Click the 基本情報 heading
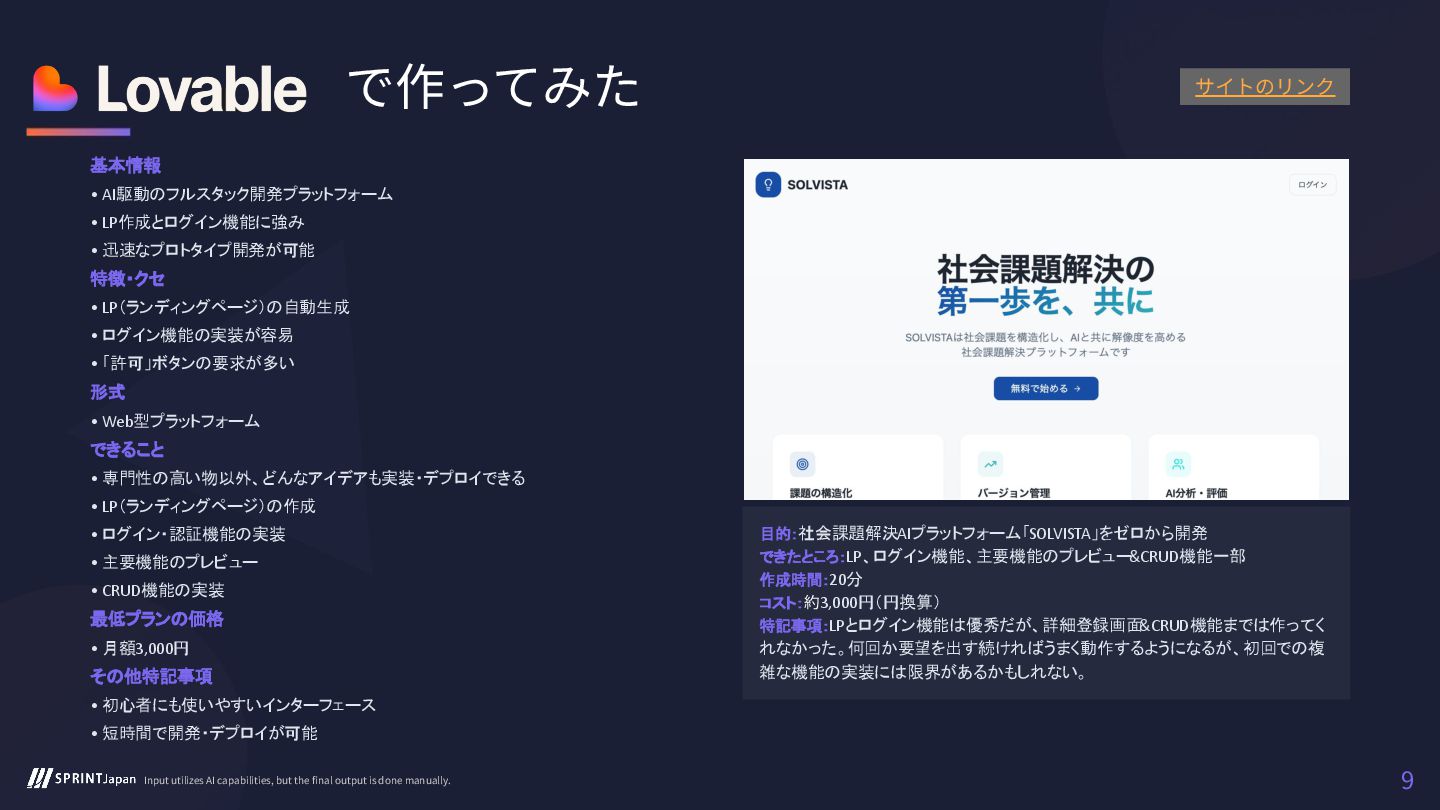 (125, 165)
